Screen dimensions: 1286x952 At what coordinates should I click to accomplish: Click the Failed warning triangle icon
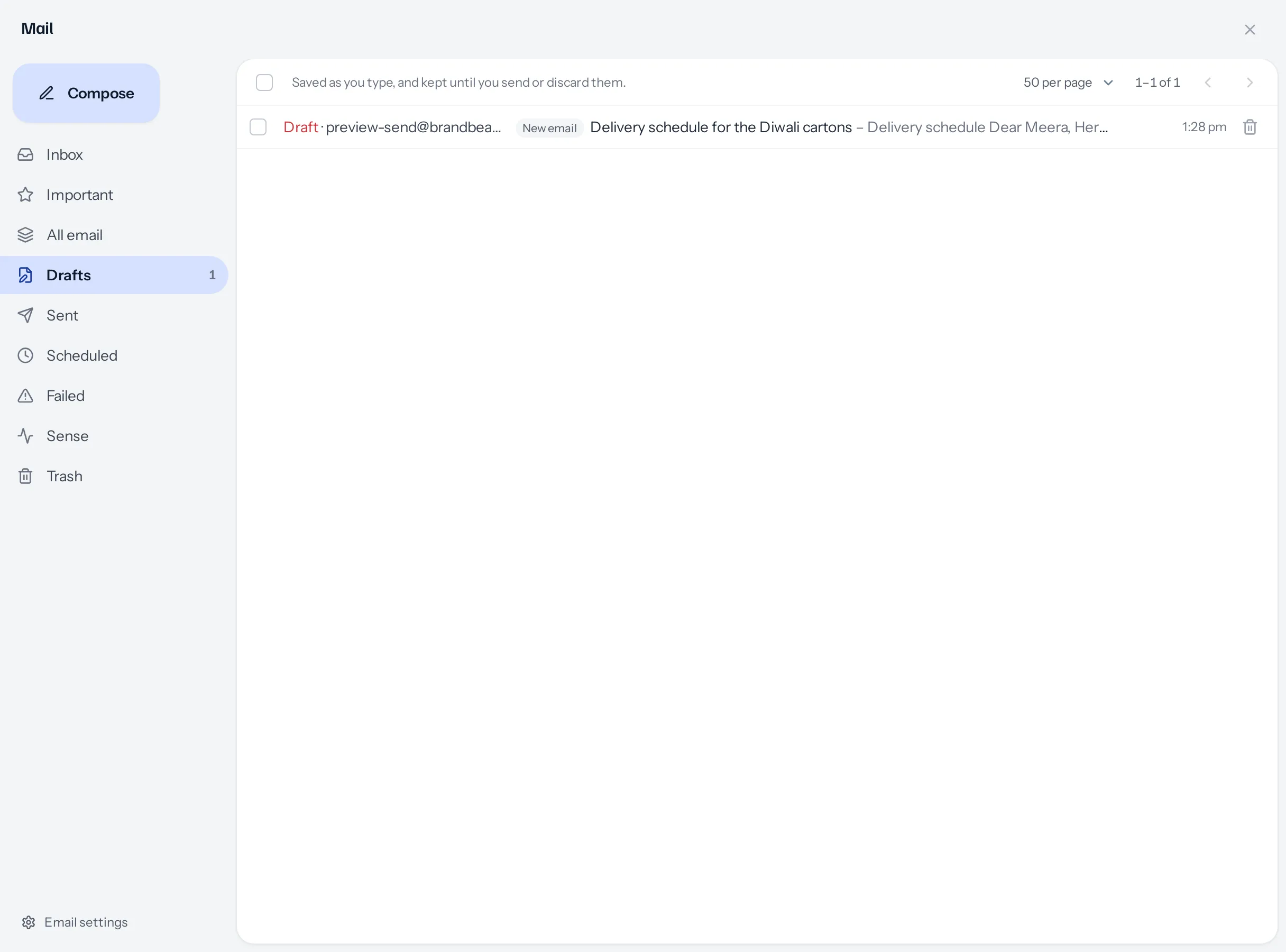click(x=25, y=396)
